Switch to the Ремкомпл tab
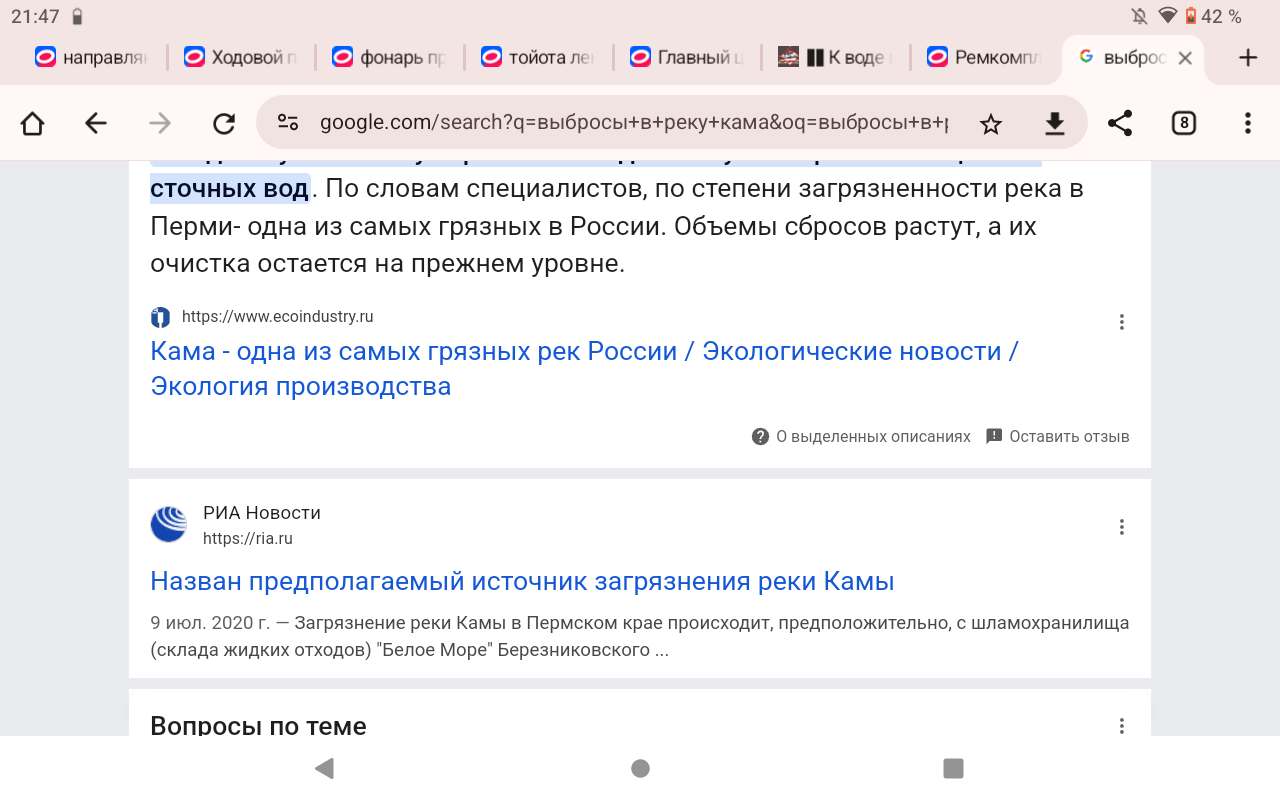The width and height of the screenshot is (1280, 800). (984, 58)
